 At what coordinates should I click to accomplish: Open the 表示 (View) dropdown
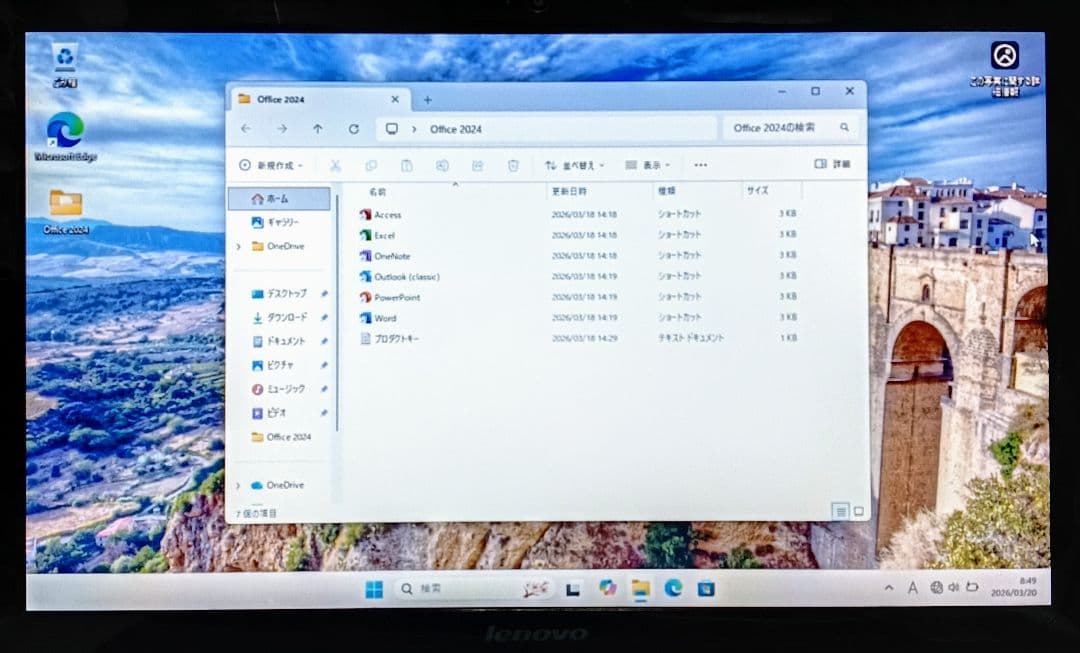tap(647, 165)
